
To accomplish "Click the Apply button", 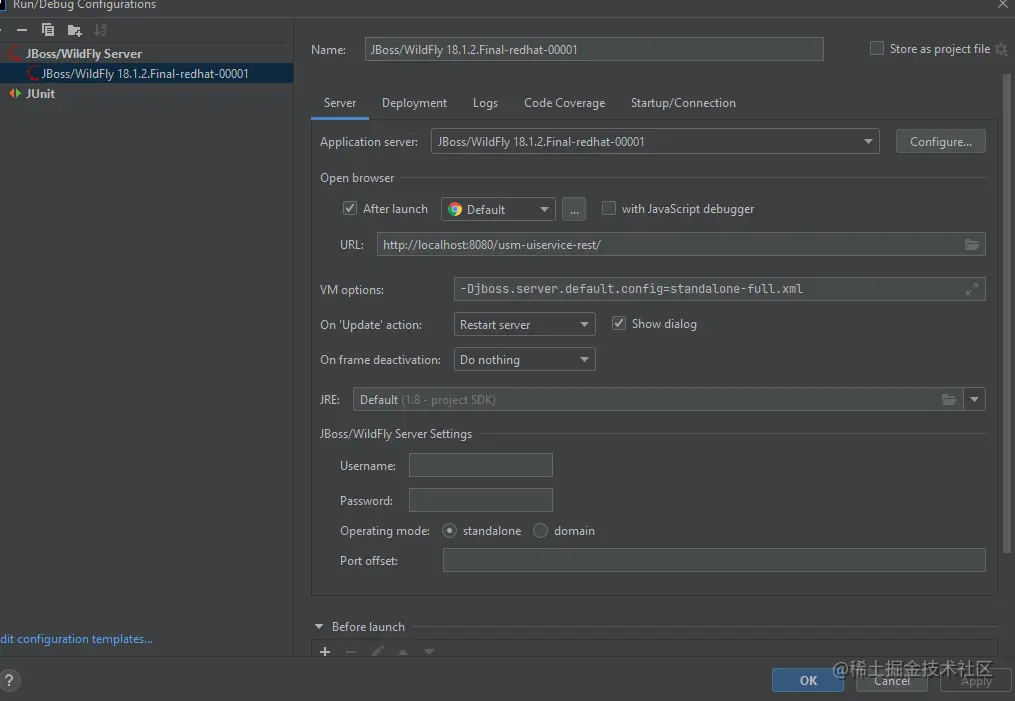I will (976, 680).
